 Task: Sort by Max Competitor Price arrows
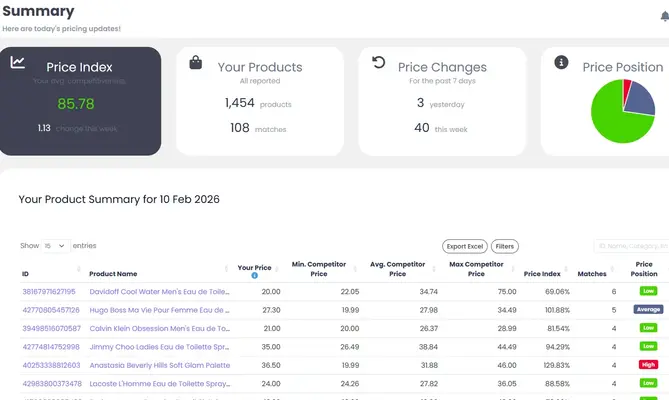512,269
